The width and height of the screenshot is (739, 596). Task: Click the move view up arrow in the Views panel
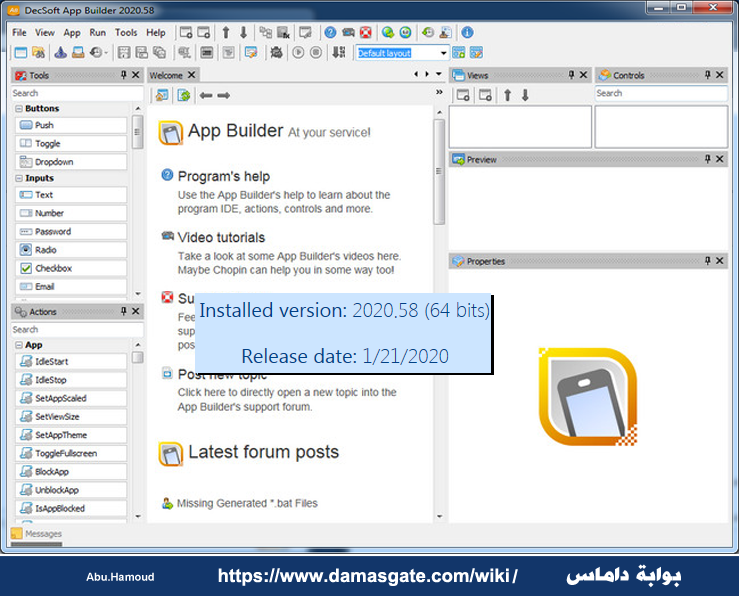(508, 95)
